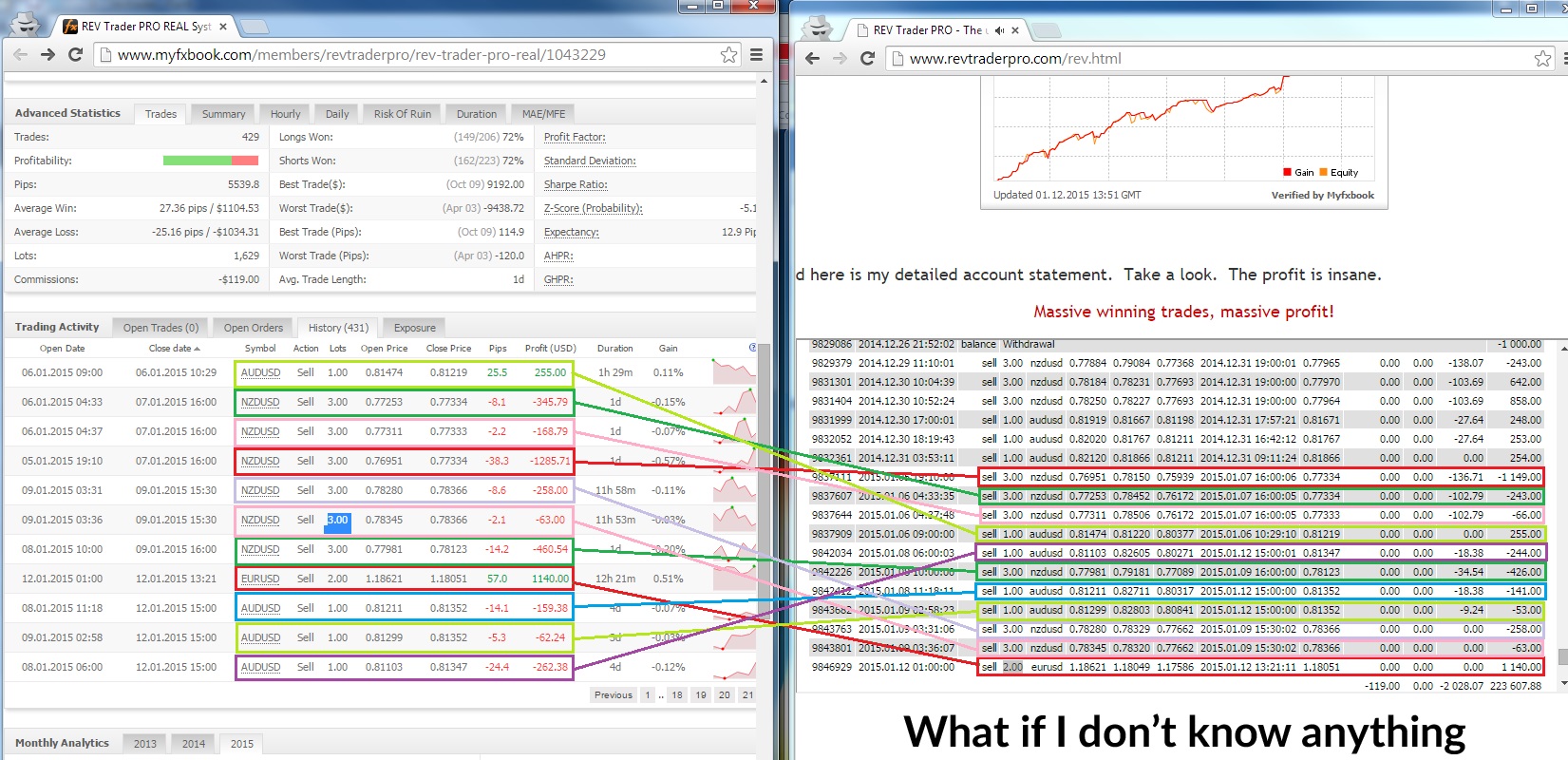The height and width of the screenshot is (760, 1568).
Task: Click Back arrow in myfxbook browser window
Action: pyautogui.click(x=20, y=54)
